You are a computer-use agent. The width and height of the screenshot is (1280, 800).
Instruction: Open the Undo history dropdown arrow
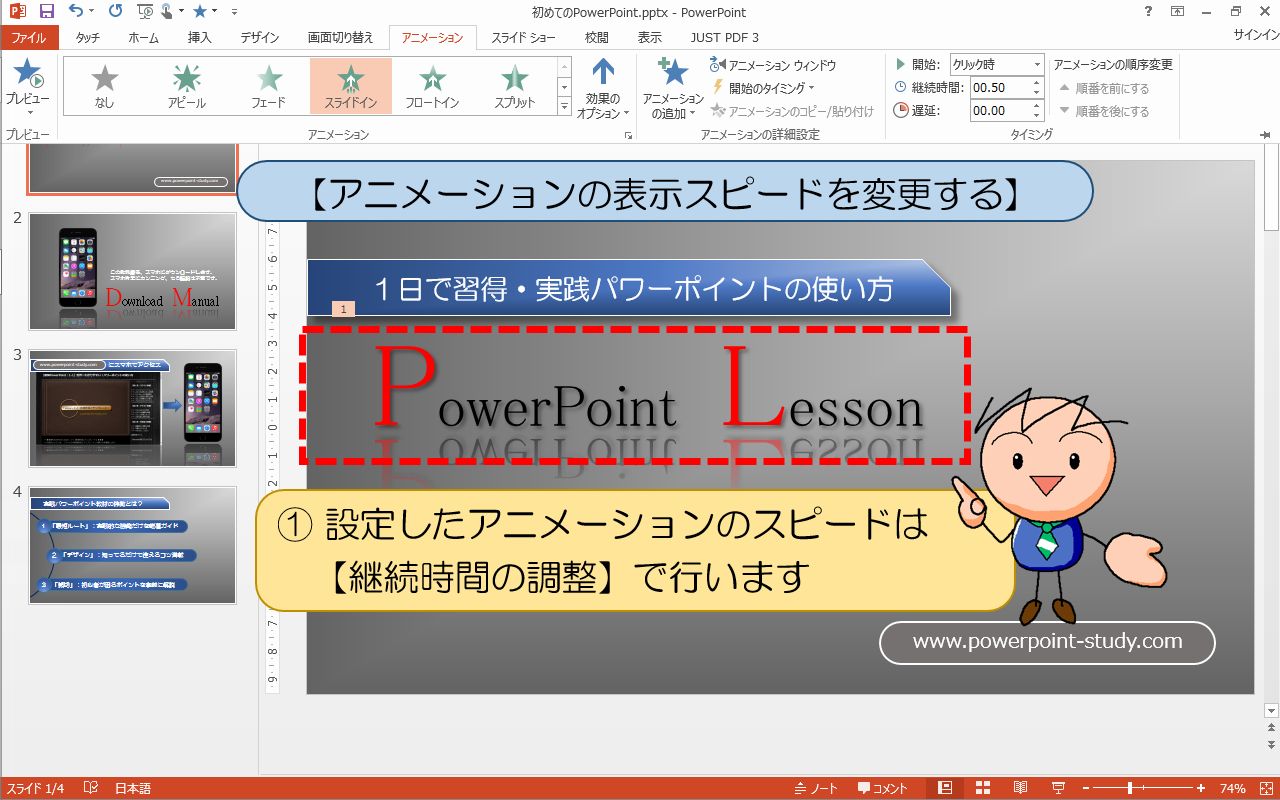tap(92, 12)
